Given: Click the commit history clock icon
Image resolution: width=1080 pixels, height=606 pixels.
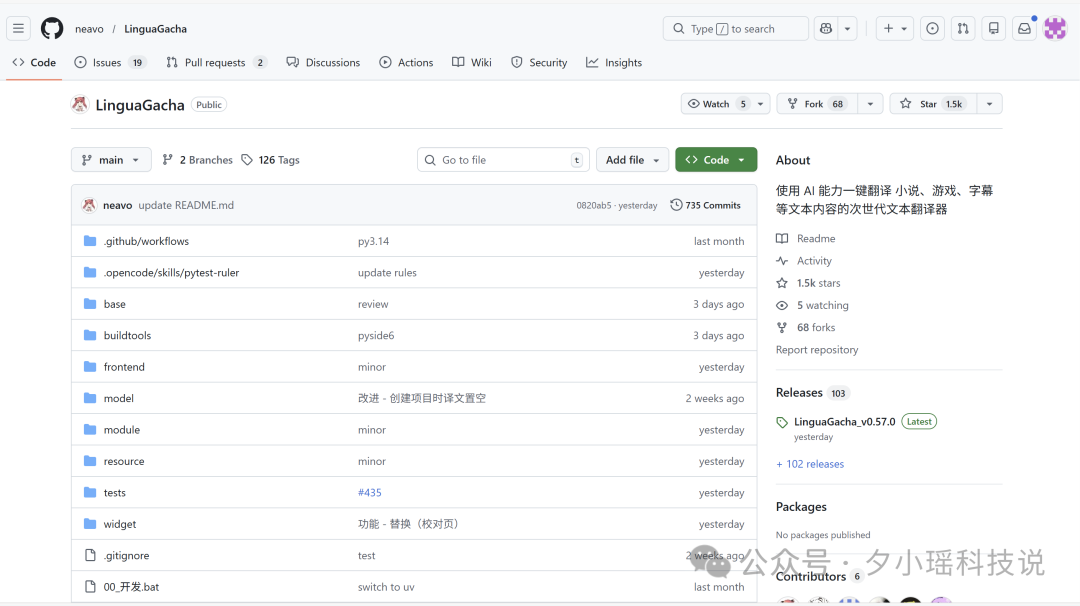Looking at the screenshot, I should point(676,205).
